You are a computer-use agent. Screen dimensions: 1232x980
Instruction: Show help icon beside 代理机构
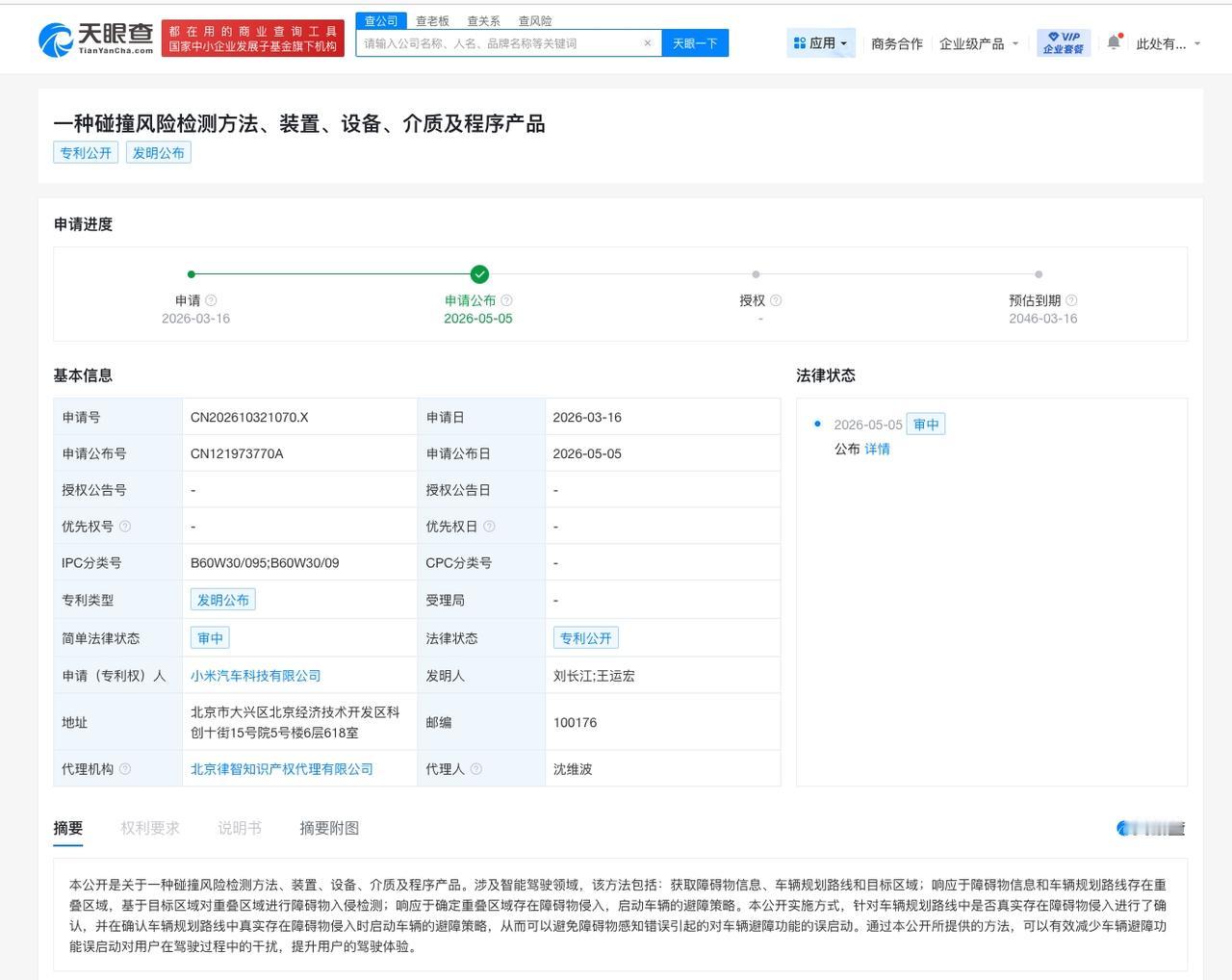pos(125,769)
